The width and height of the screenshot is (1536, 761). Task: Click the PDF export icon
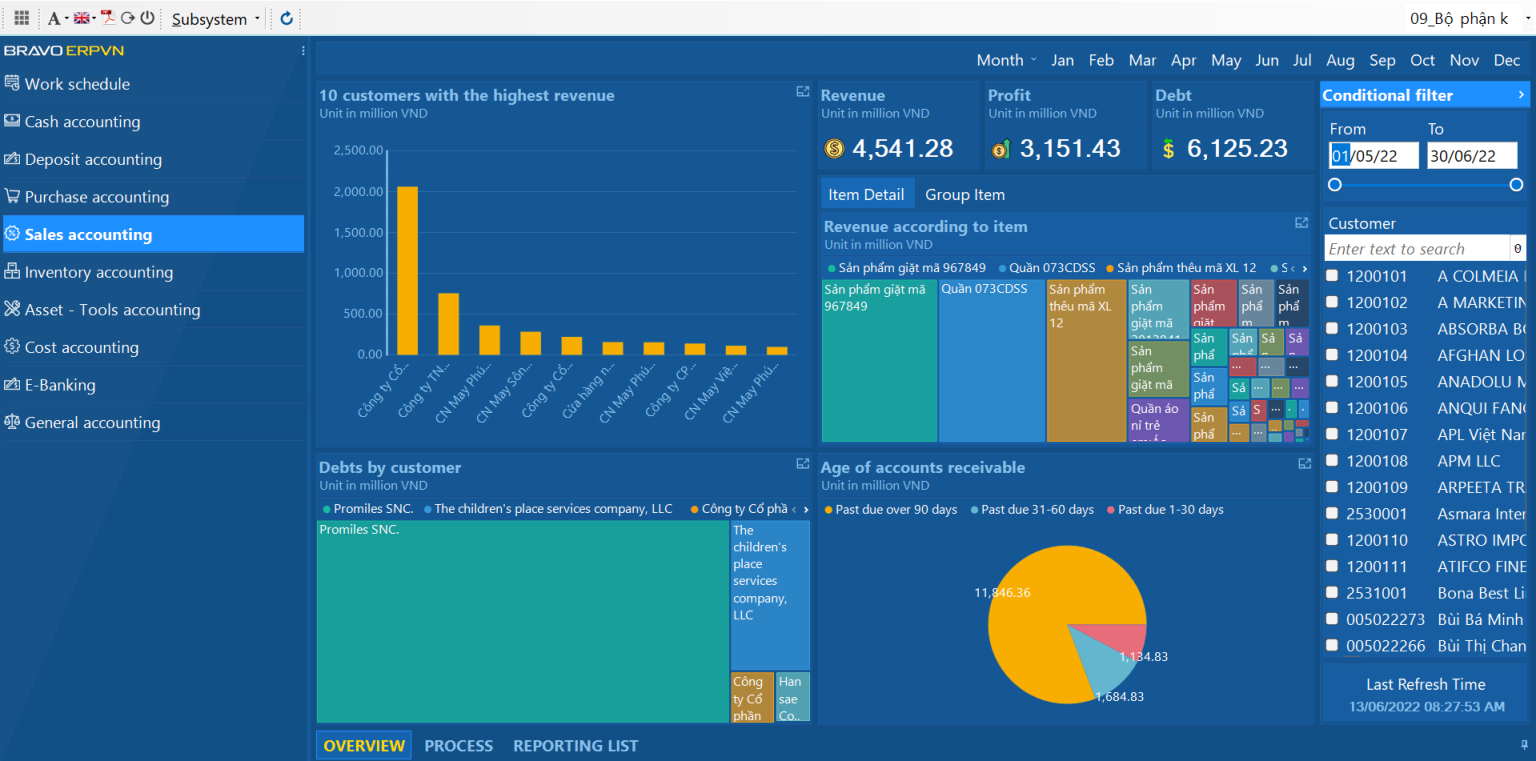point(106,18)
